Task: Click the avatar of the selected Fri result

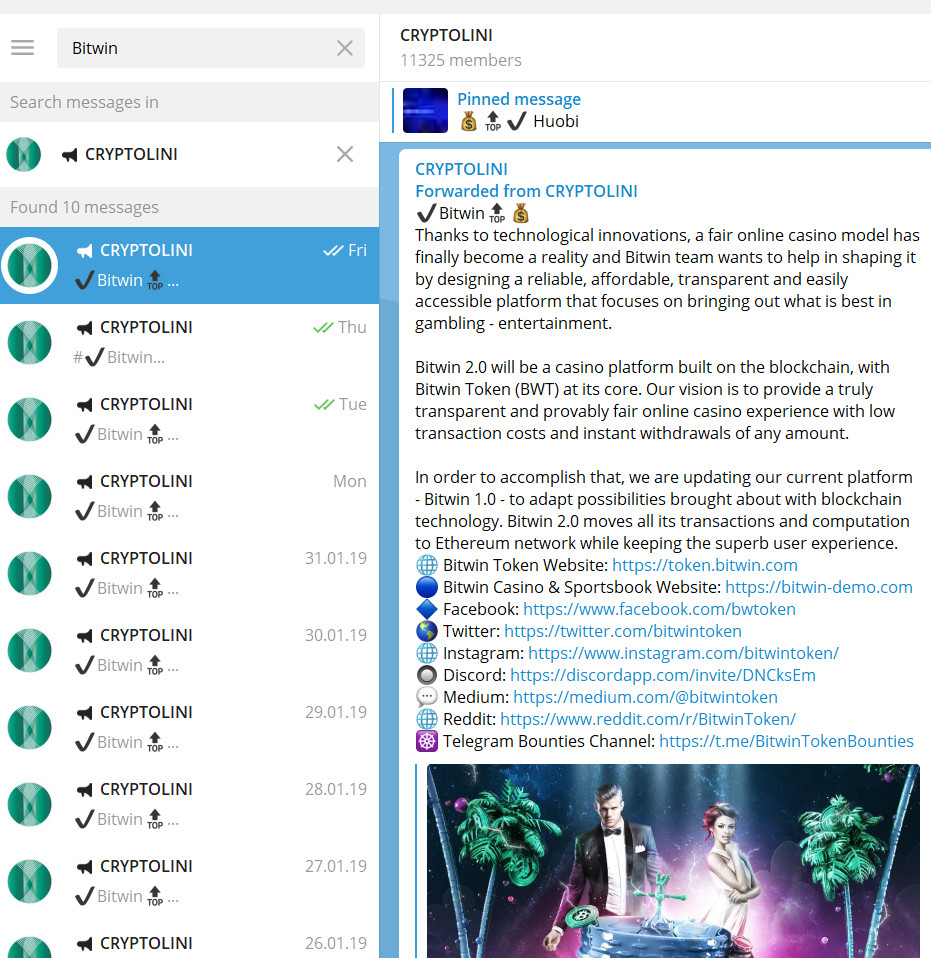Action: 29,265
